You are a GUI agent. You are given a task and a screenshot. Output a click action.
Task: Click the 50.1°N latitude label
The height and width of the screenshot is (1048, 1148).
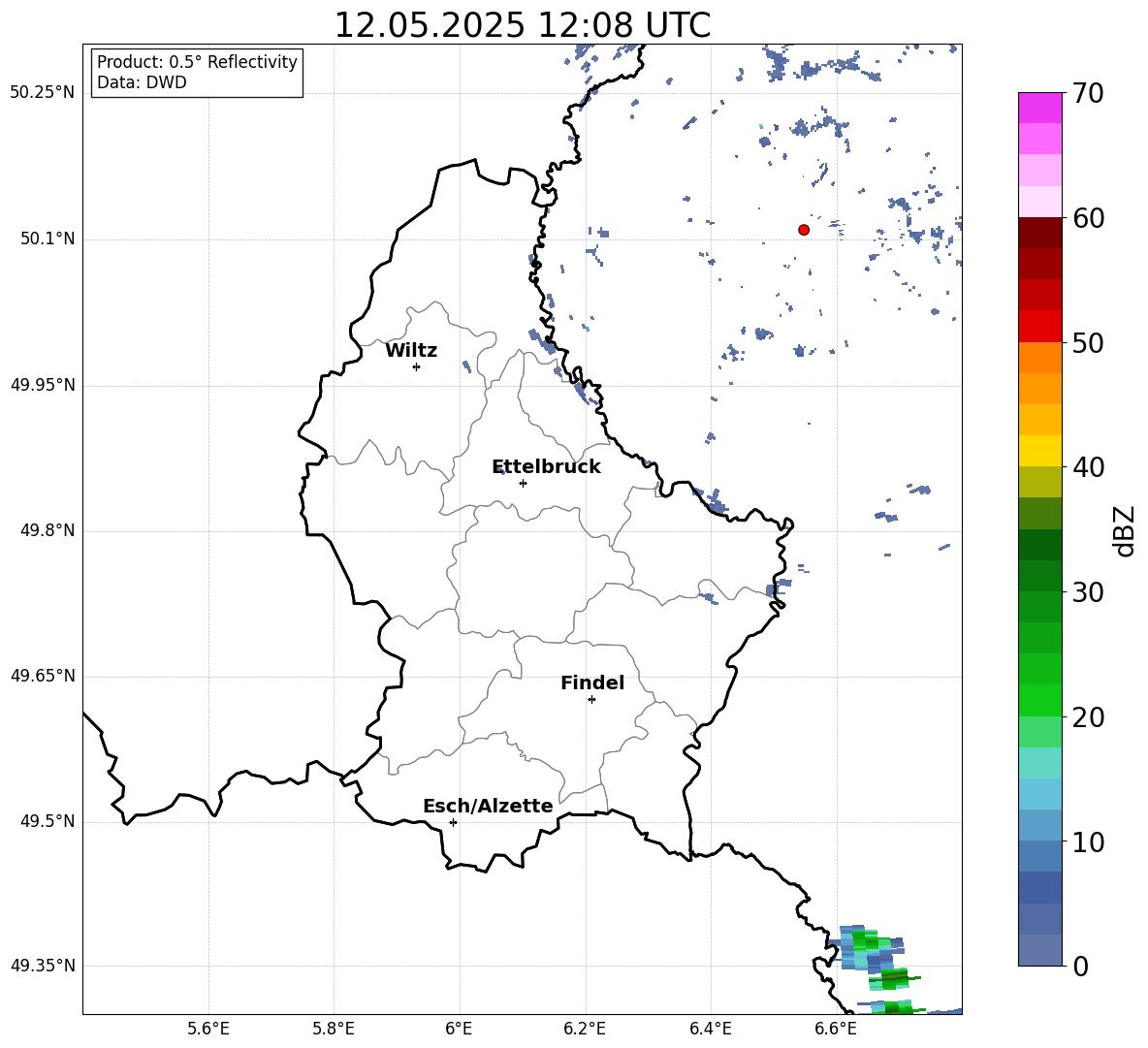pyautogui.click(x=48, y=239)
